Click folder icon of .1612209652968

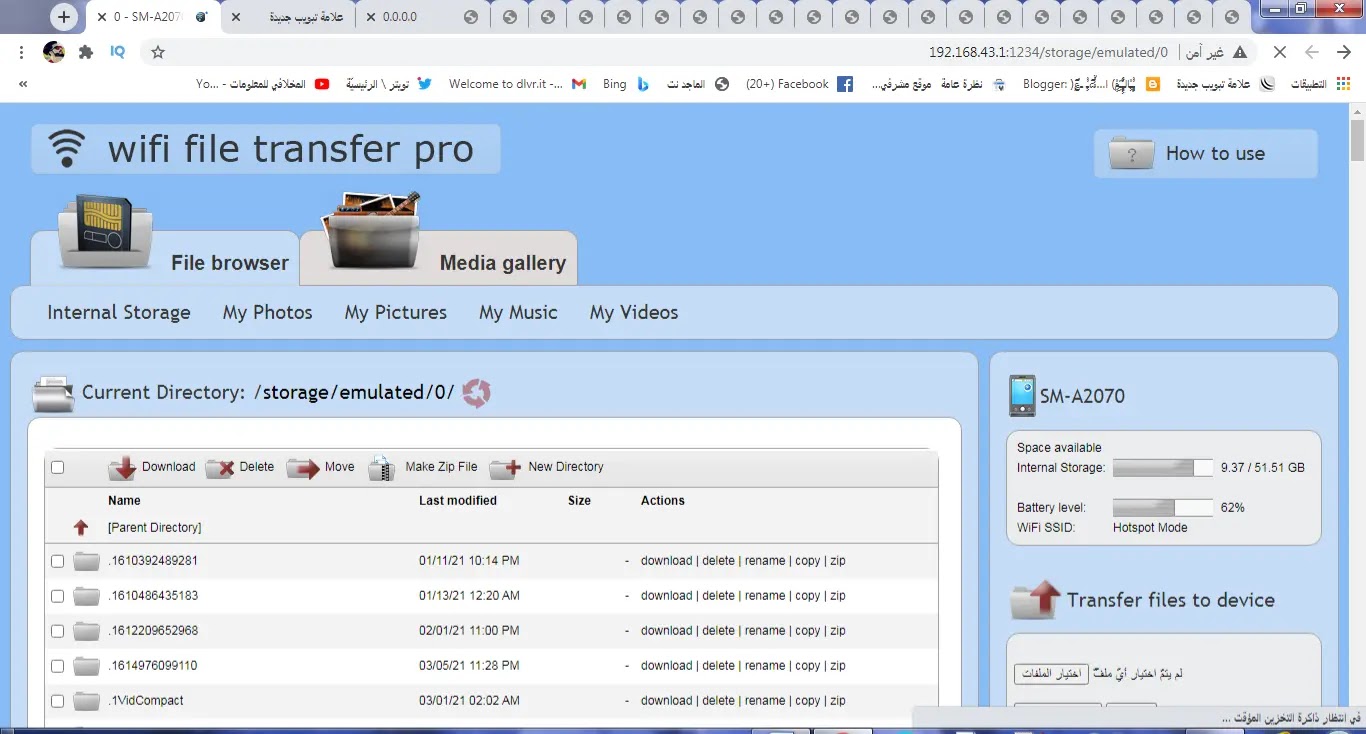click(87, 631)
